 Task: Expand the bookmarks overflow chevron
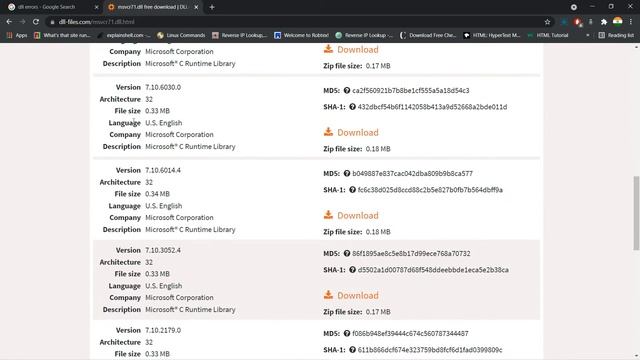(x=588, y=36)
